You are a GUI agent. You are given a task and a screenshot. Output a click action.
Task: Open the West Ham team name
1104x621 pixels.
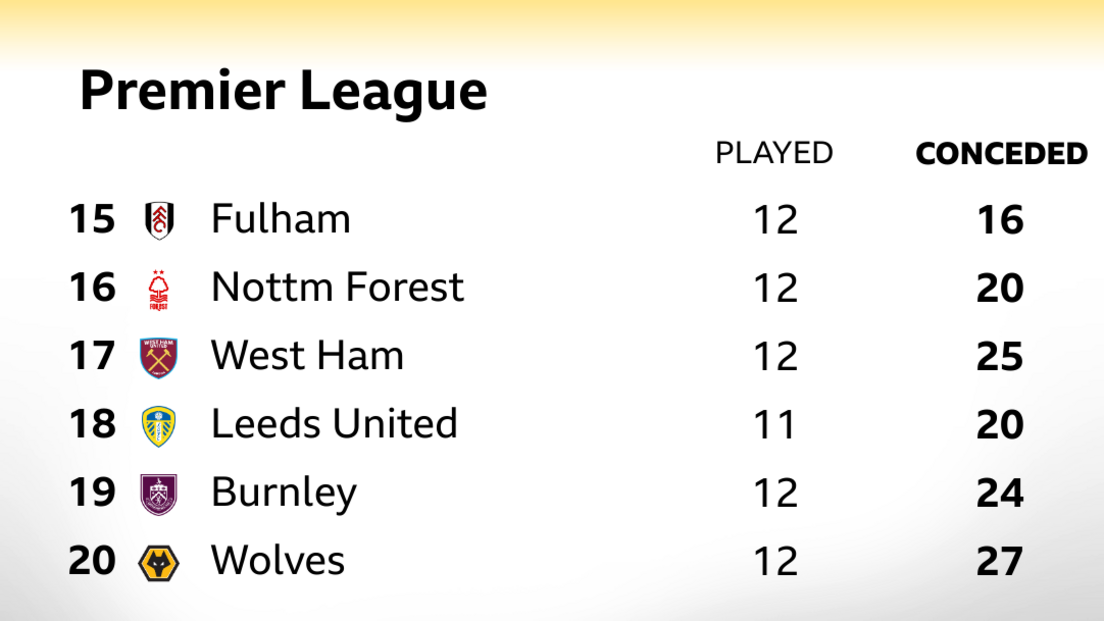click(307, 356)
